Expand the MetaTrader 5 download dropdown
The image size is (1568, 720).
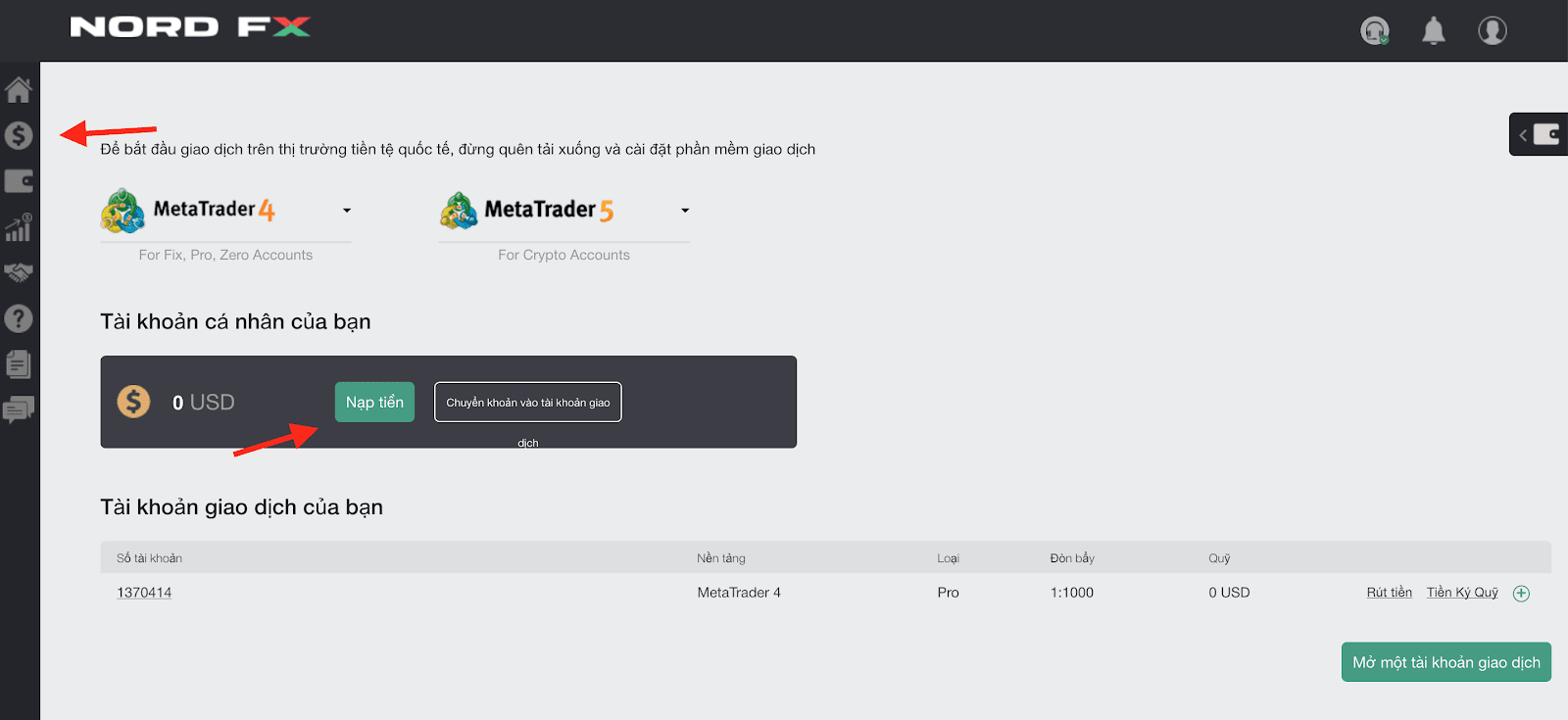pos(685,211)
